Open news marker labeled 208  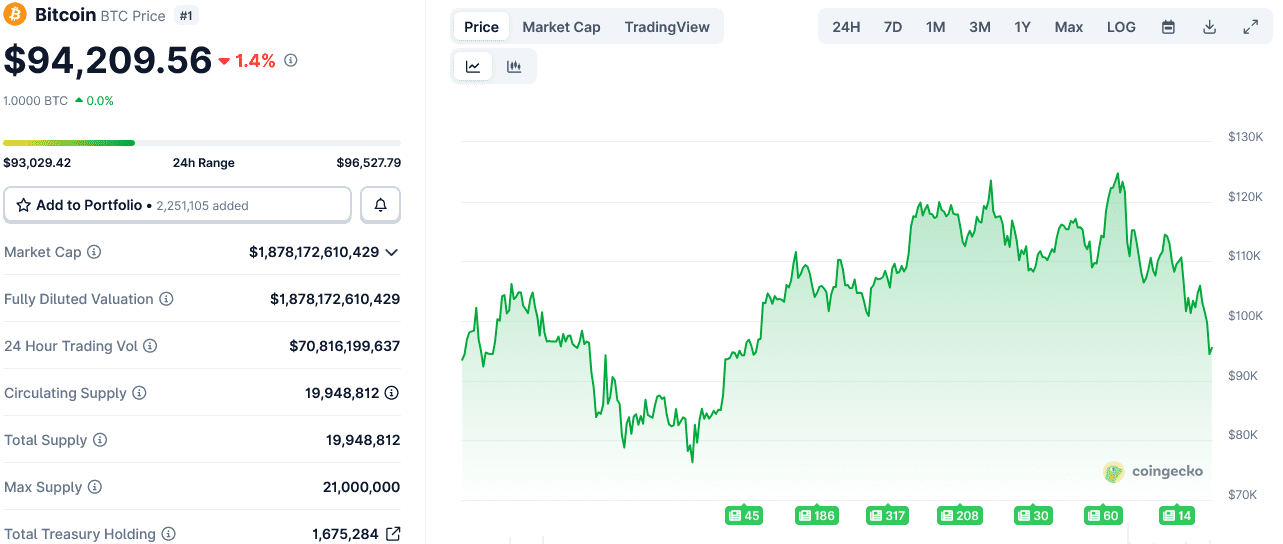tap(959, 516)
